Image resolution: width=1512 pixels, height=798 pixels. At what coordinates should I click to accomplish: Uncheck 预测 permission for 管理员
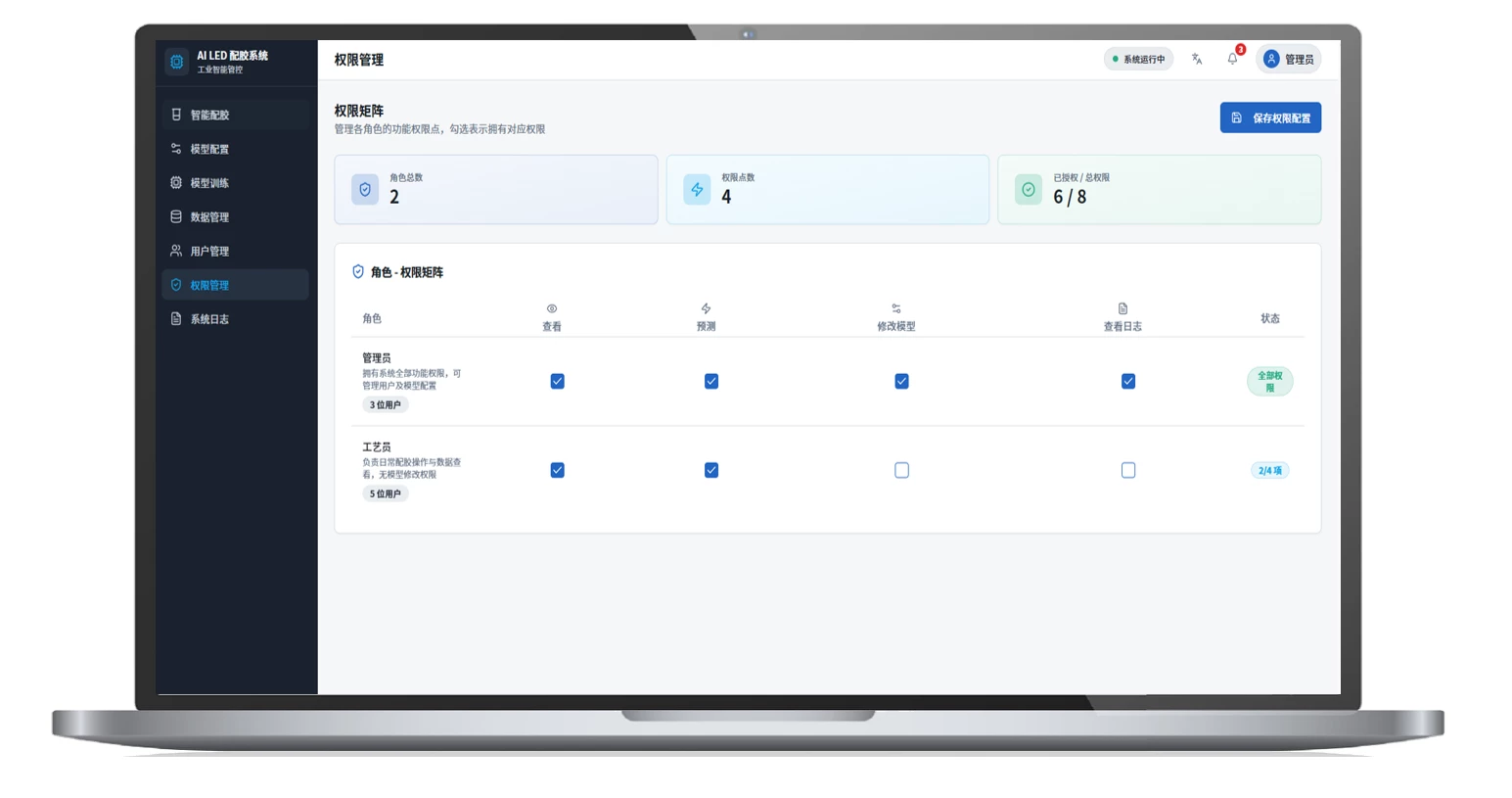tap(711, 382)
